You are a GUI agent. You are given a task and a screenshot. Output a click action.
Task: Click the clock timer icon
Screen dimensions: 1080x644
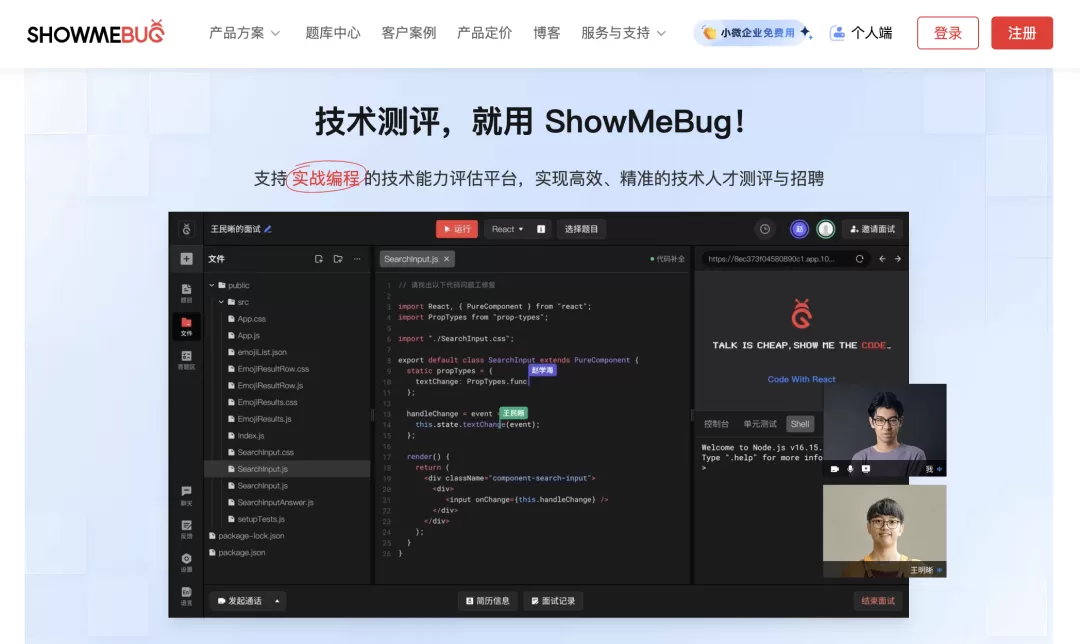[765, 229]
